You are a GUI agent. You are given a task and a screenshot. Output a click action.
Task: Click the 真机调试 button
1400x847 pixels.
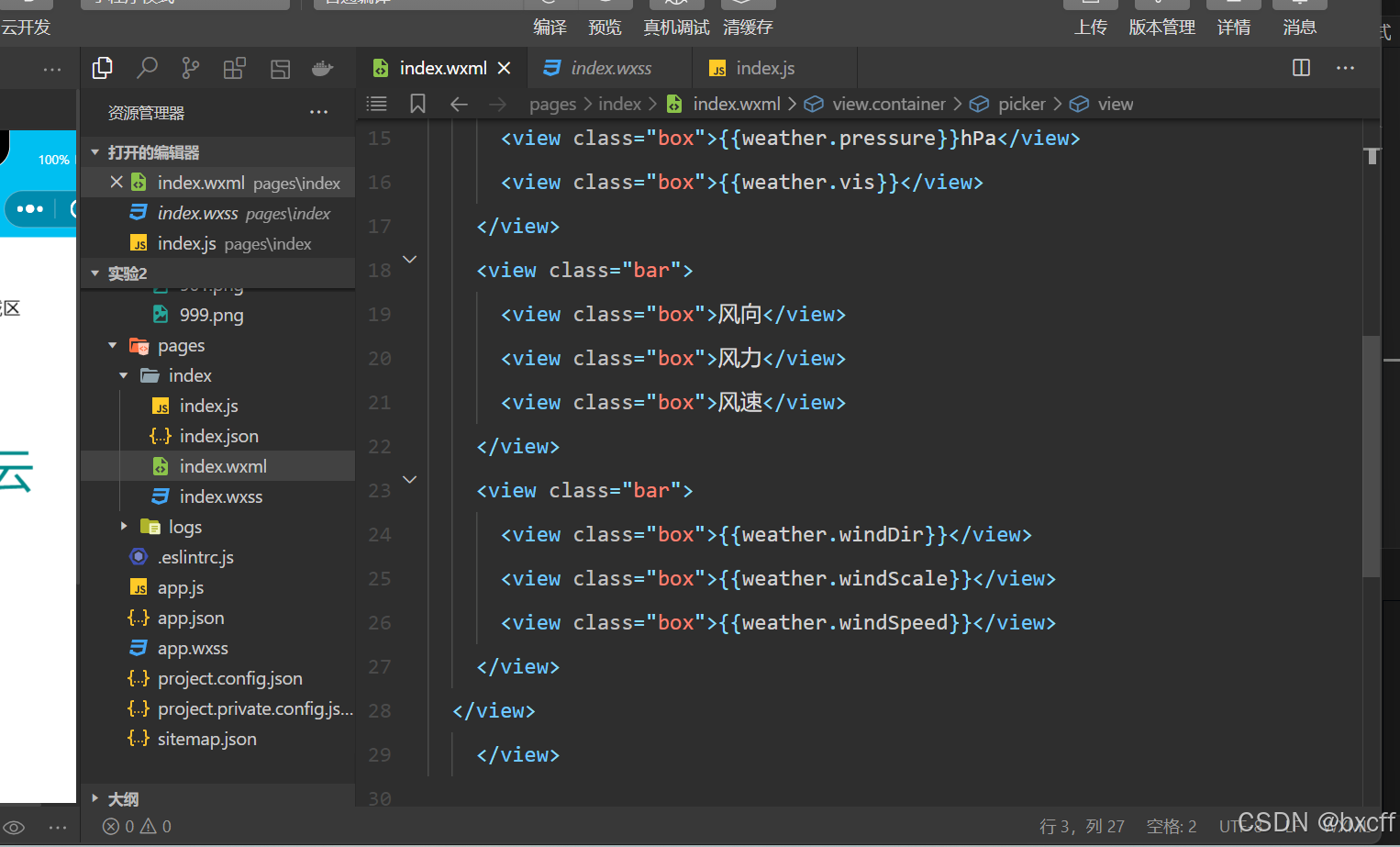tap(676, 28)
